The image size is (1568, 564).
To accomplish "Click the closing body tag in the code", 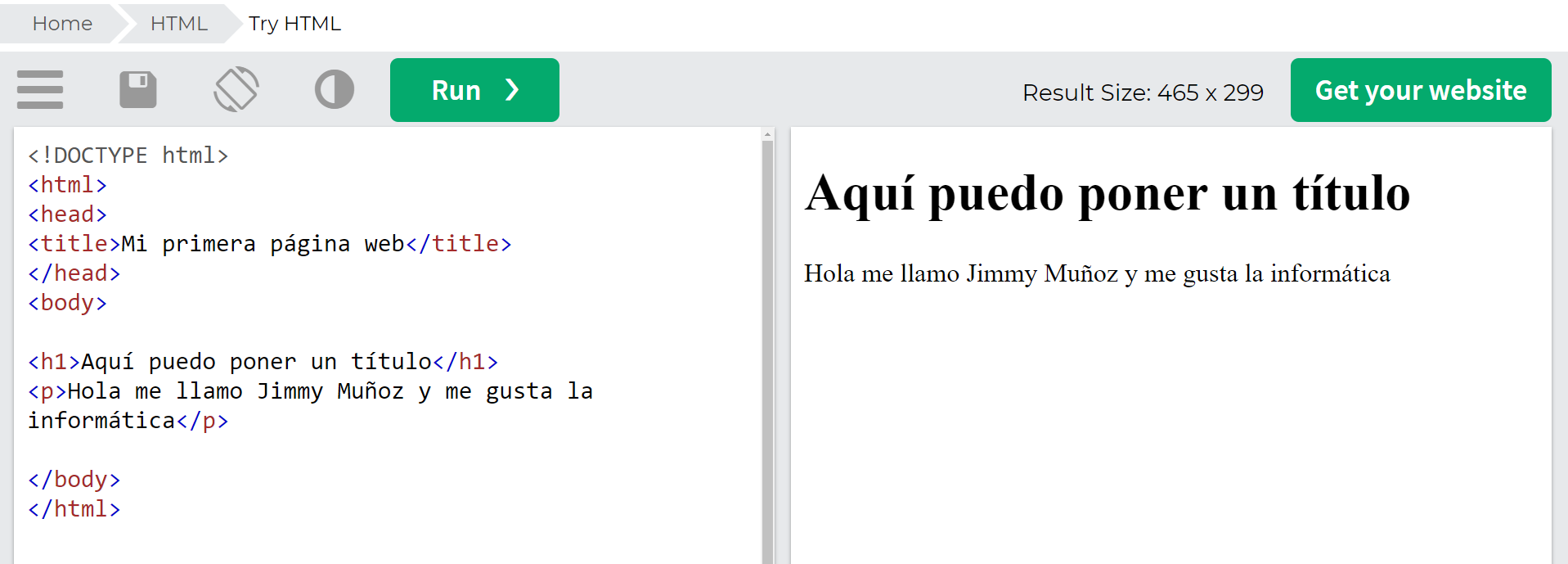I will [74, 479].
